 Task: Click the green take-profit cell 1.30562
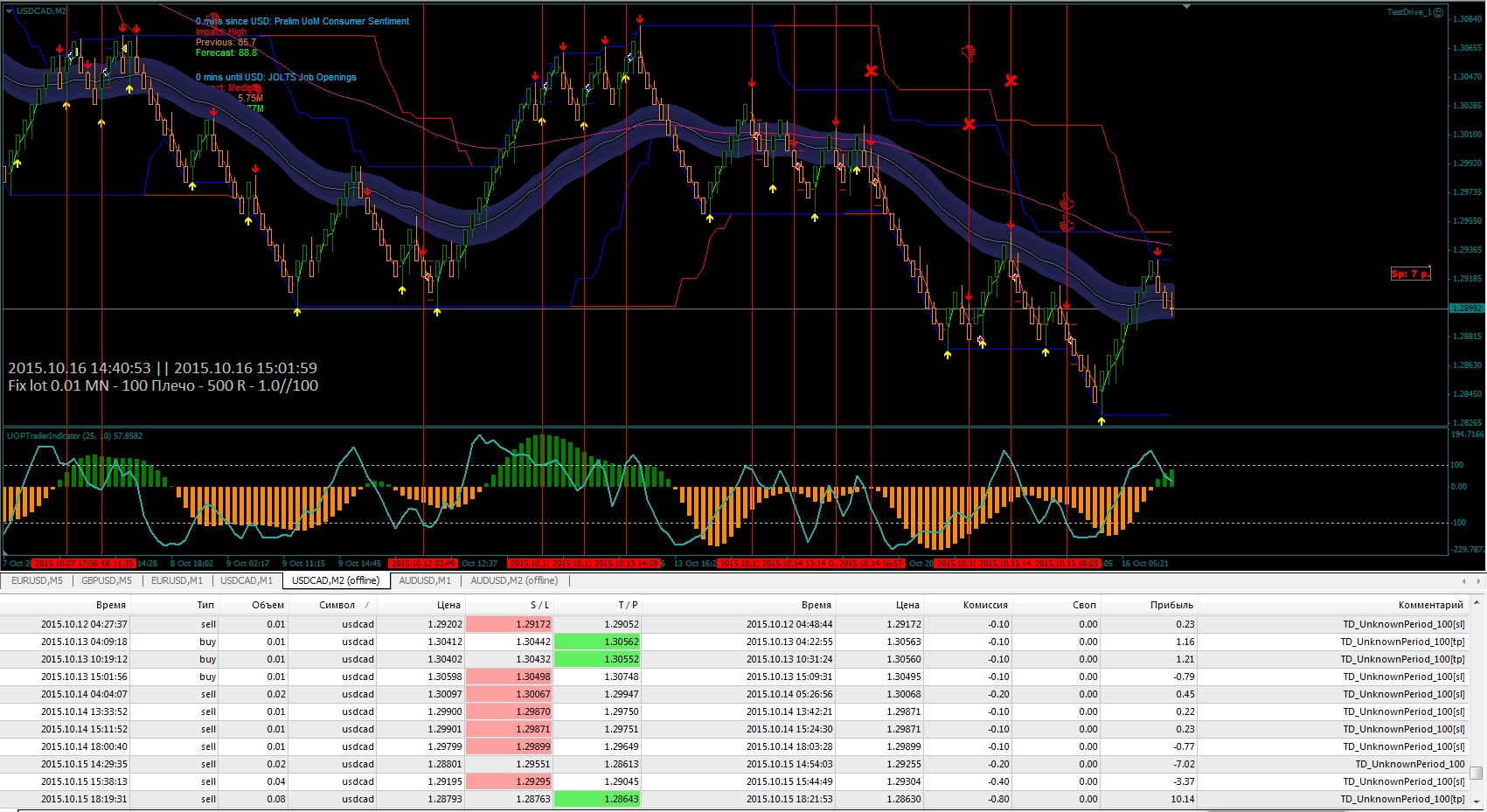pos(597,642)
